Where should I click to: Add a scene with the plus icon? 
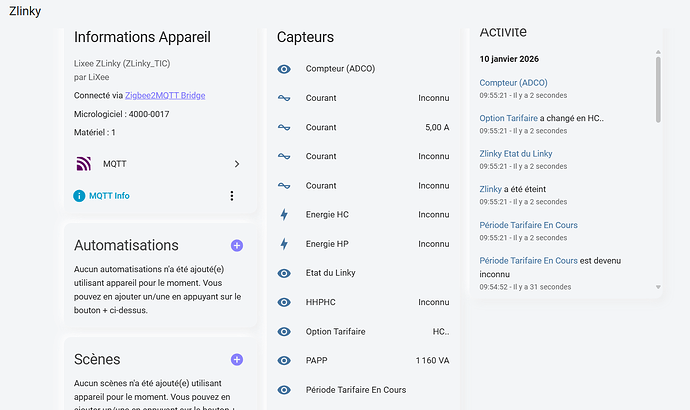point(237,359)
